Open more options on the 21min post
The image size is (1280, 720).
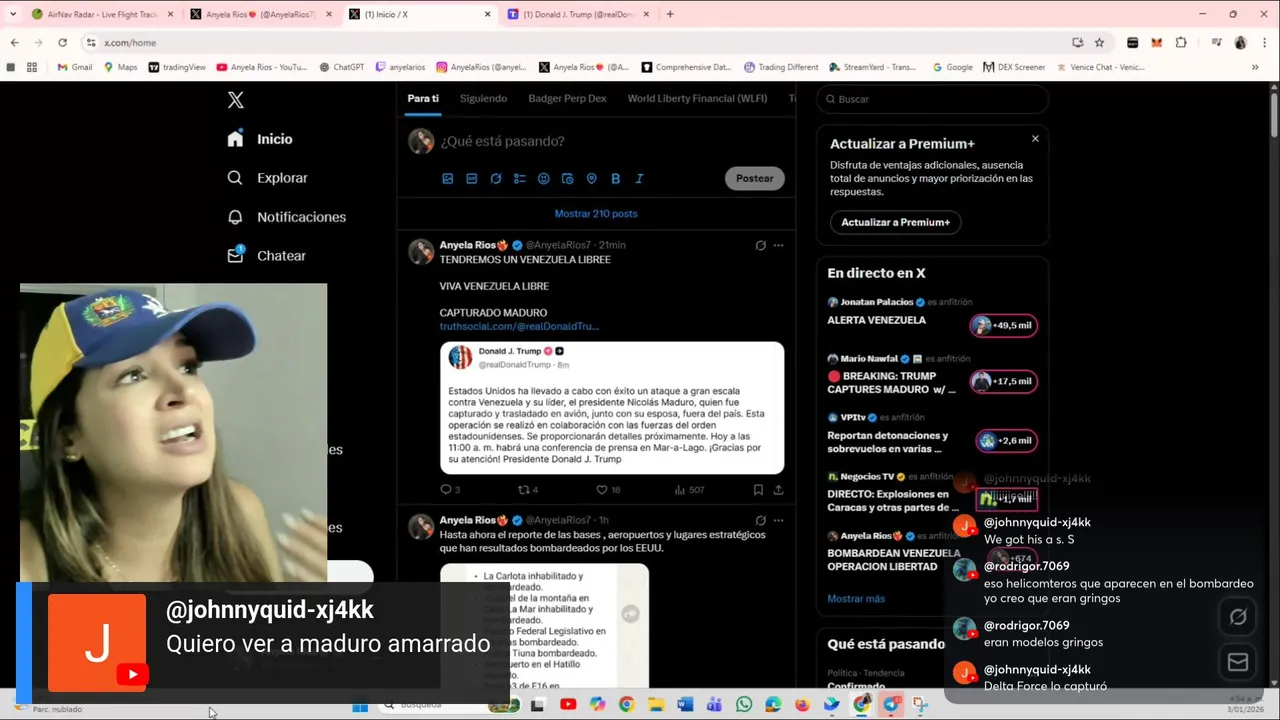(778, 245)
